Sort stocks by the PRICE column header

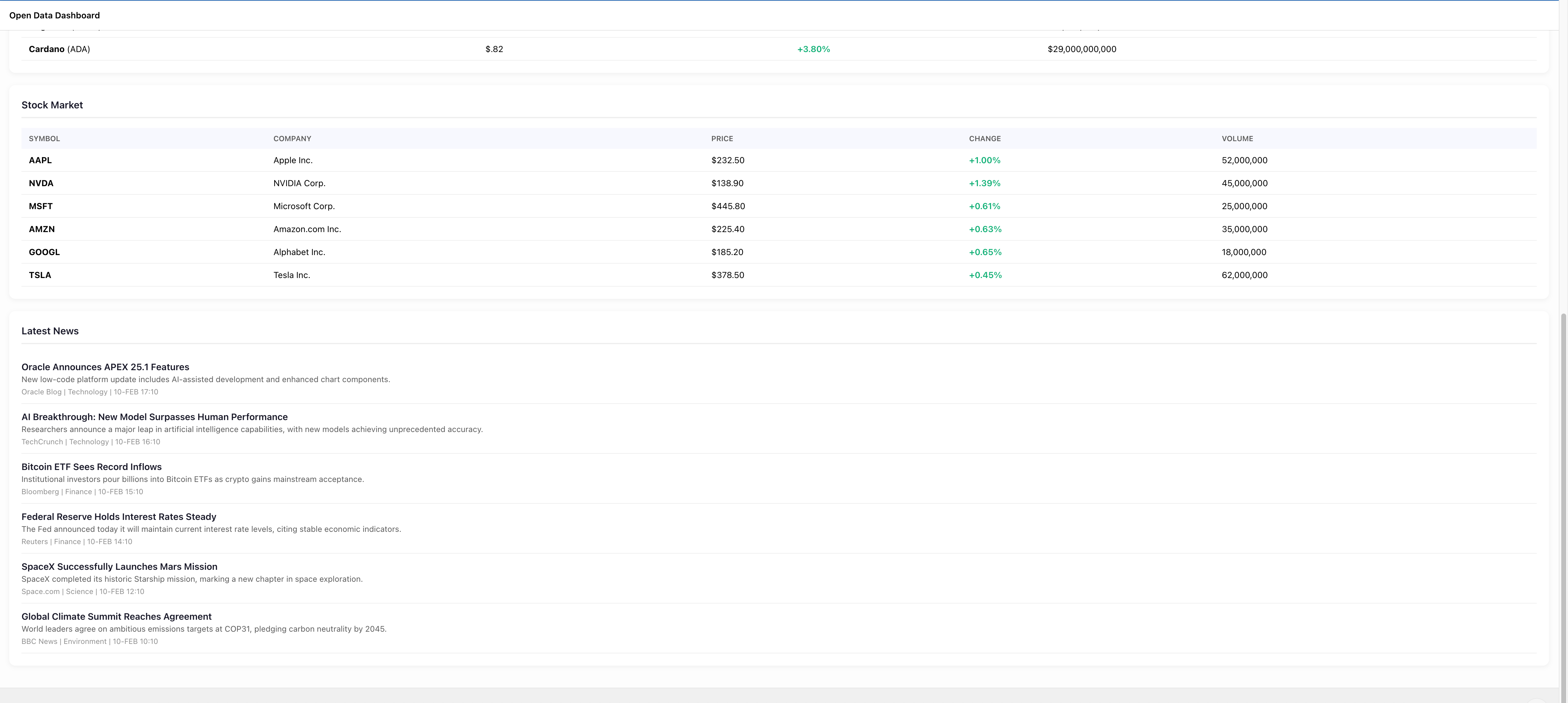722,139
